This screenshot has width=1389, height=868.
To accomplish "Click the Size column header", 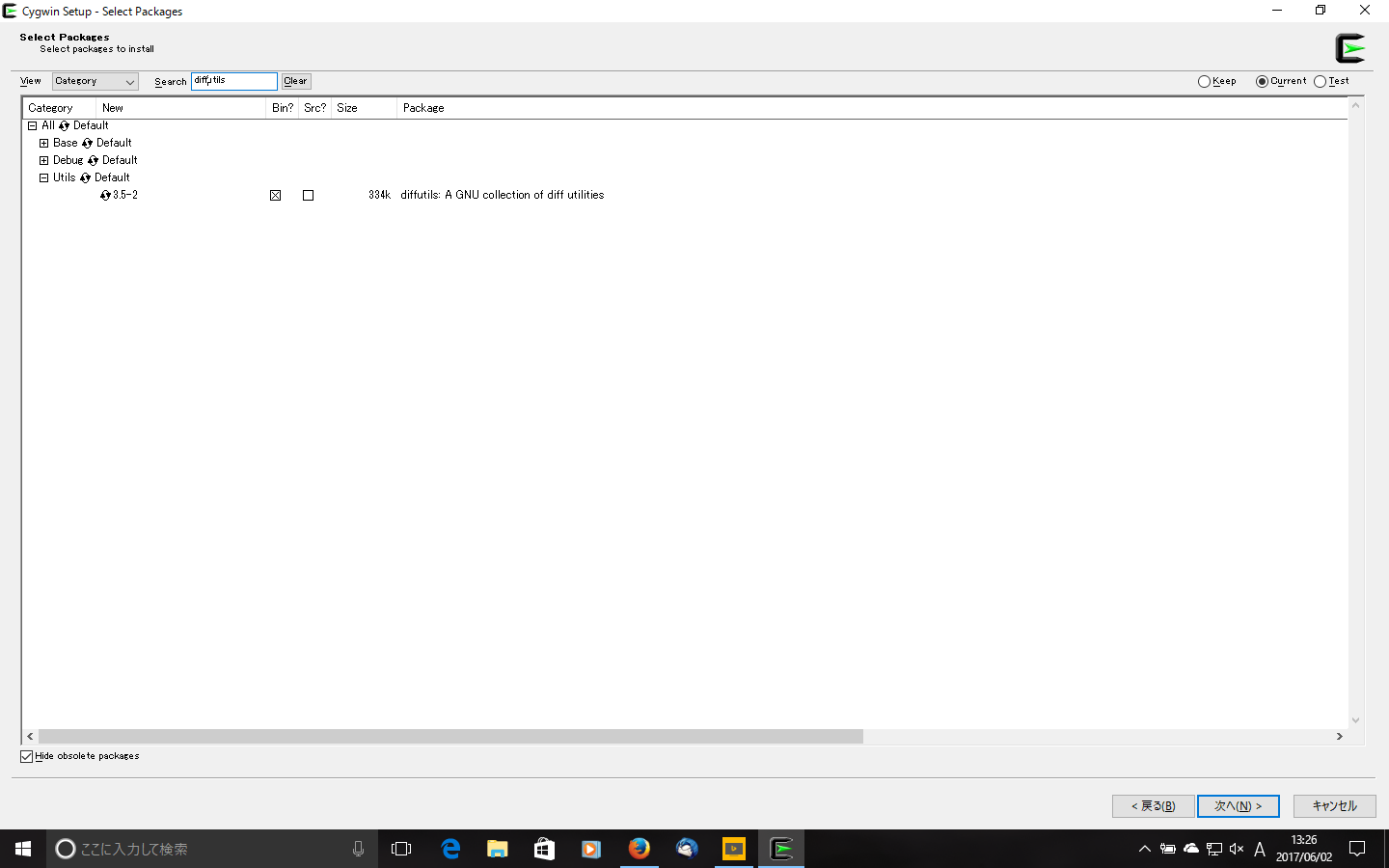I will click(364, 108).
